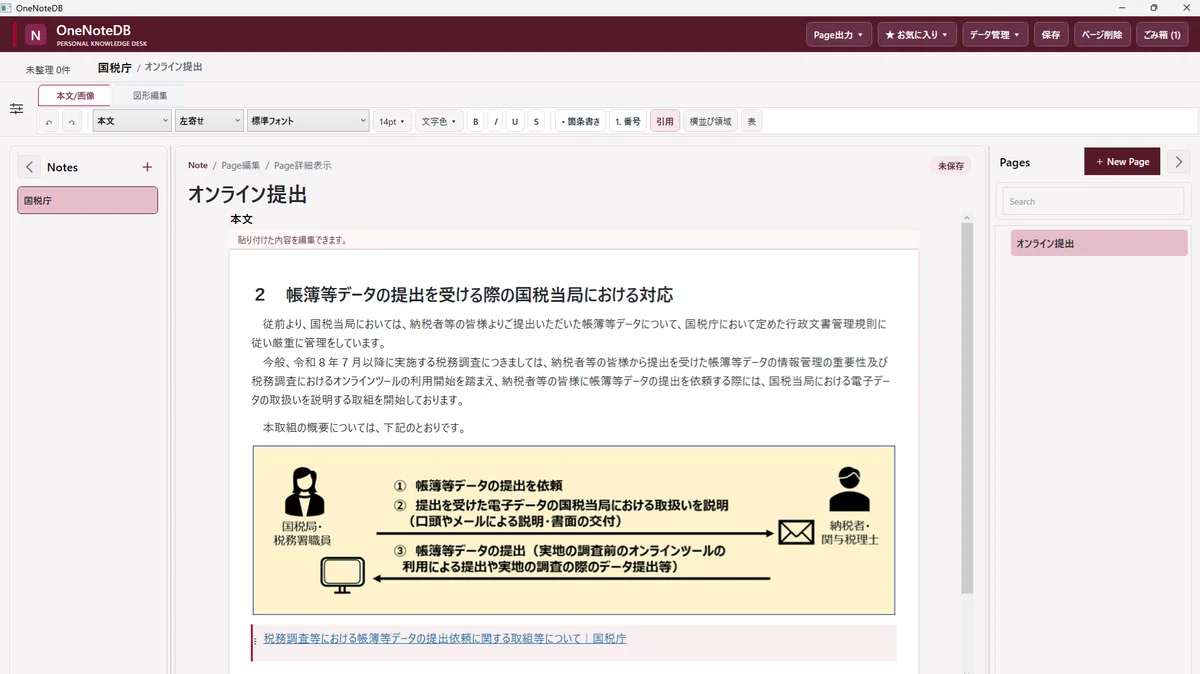
Task: Click the 保存 save button
Action: 1051,35
